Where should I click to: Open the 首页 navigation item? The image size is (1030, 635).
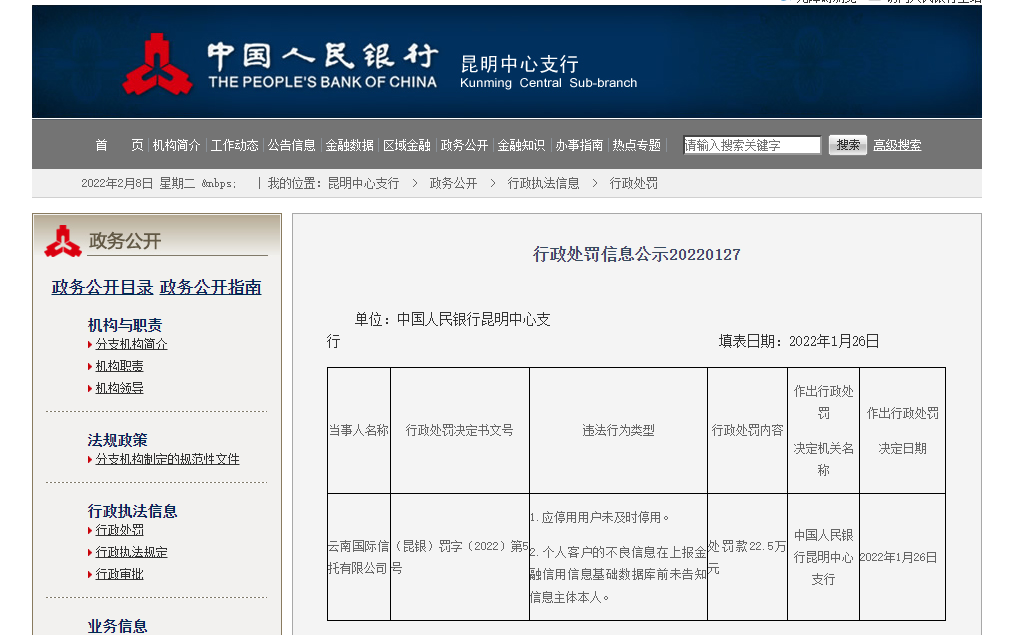tap(119, 145)
